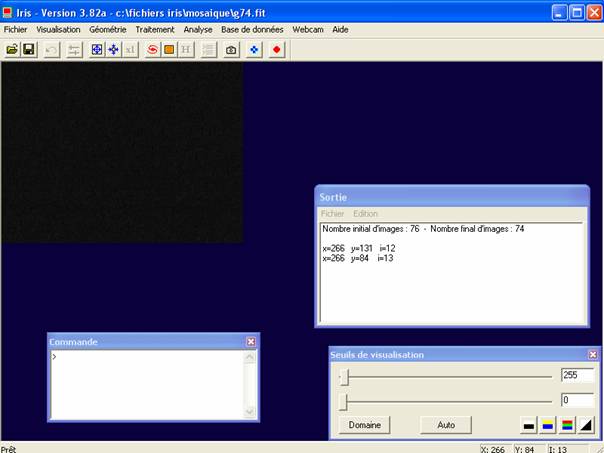Image resolution: width=604 pixels, height=453 pixels.
Task: Click the red diamond toolbar icon
Action: click(277, 49)
